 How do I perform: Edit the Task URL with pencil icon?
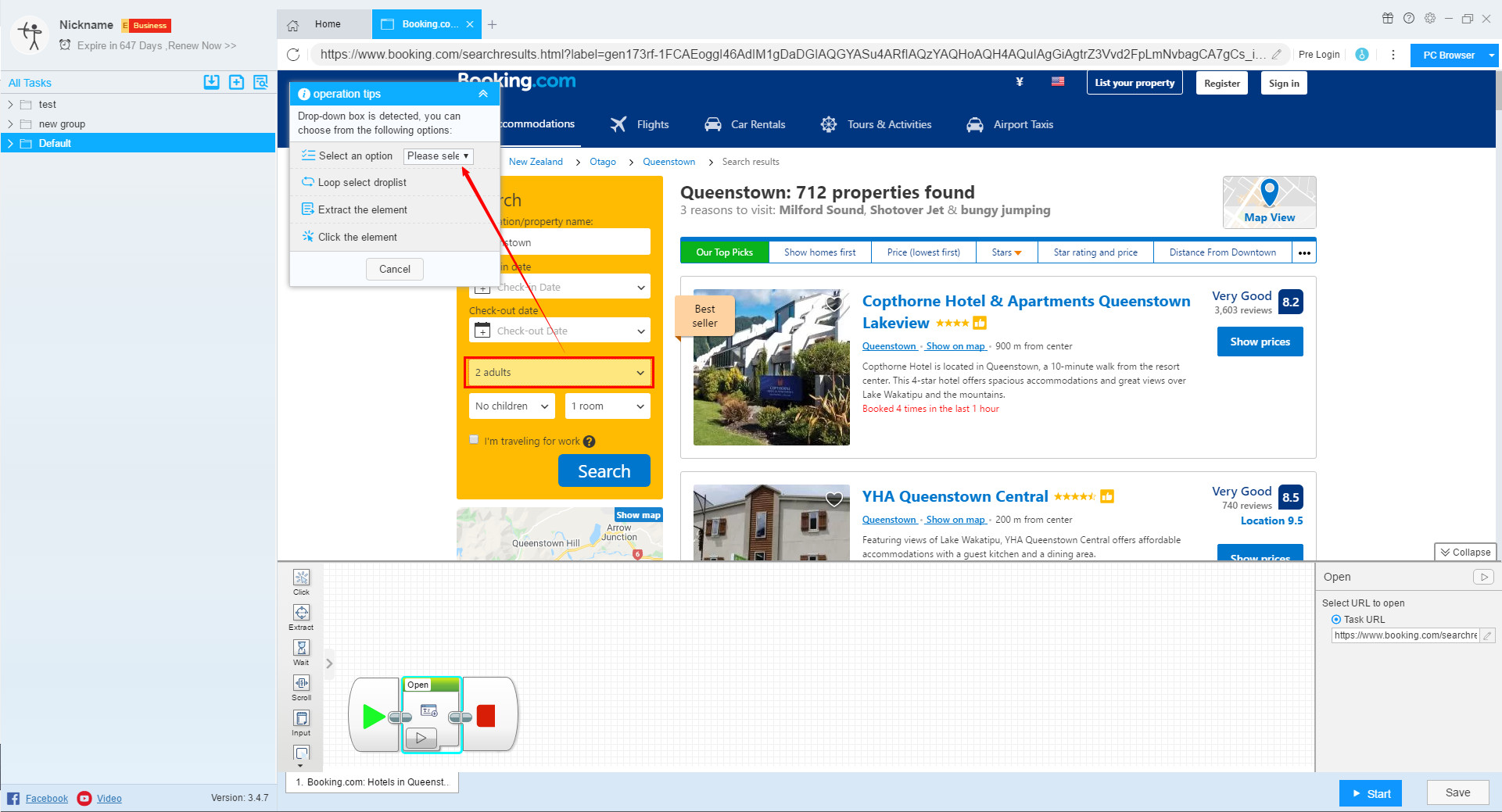click(1488, 635)
